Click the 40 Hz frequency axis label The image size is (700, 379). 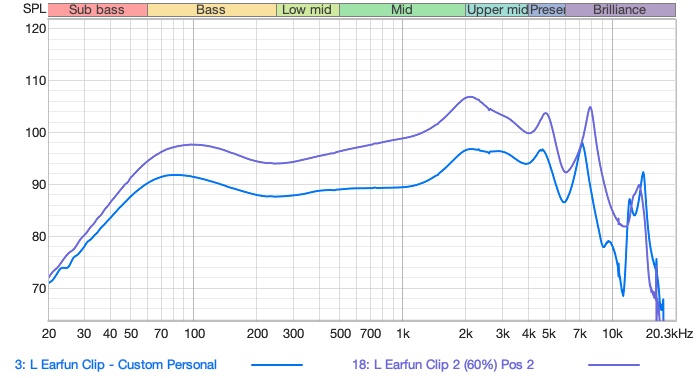[110, 333]
